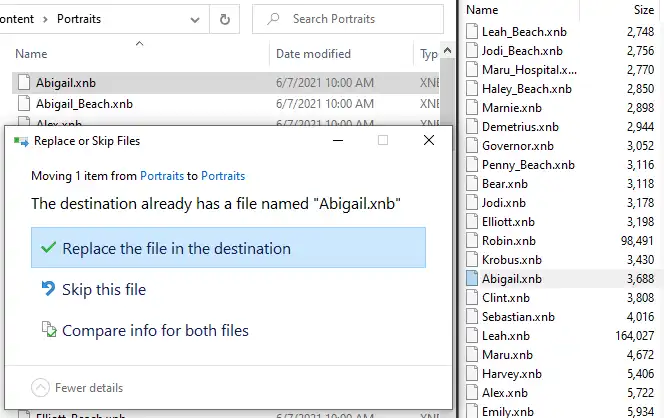Click the Emily.xnb file icon
Viewport: 664px width, 418px height.
472,411
